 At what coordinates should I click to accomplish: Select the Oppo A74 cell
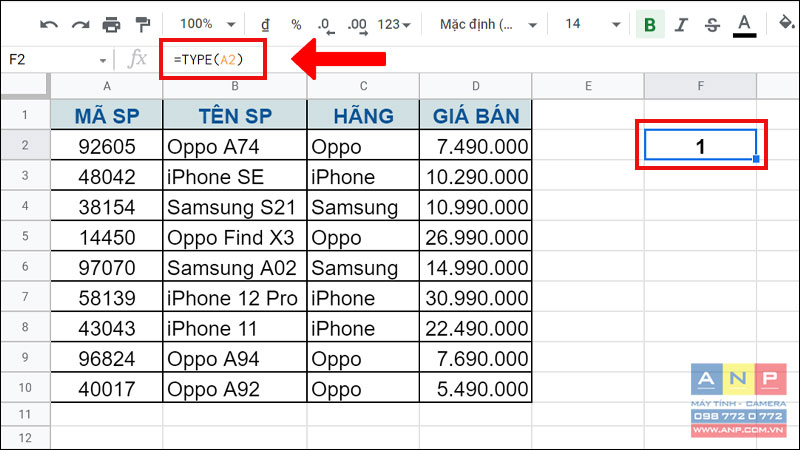click(235, 146)
